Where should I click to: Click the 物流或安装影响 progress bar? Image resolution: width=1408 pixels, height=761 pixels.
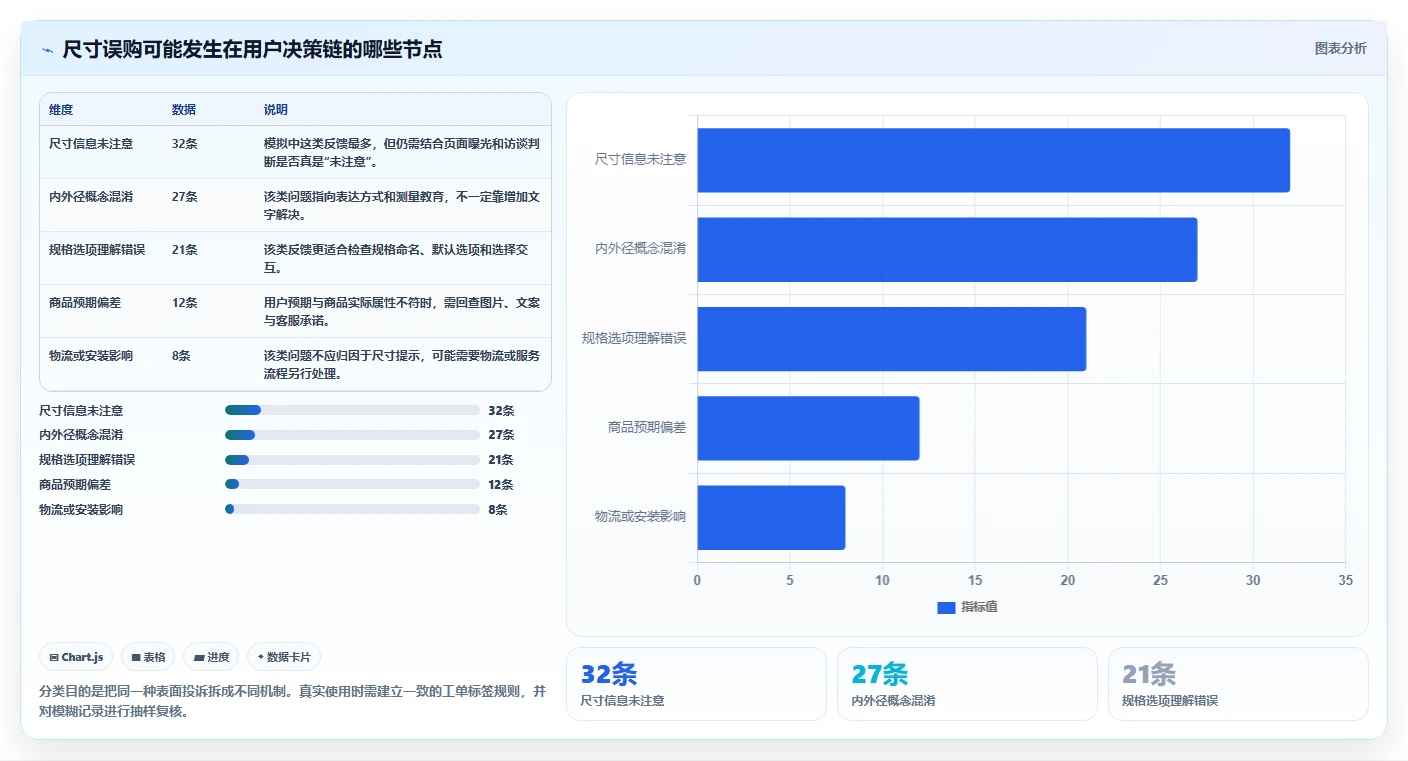352,509
